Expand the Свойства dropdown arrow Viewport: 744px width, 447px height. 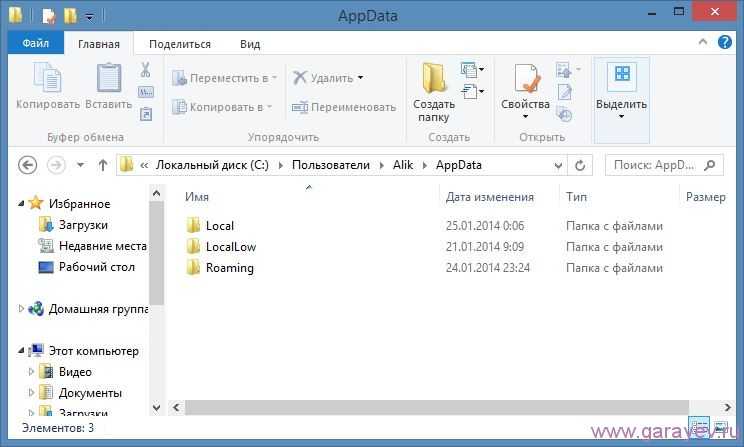coord(525,116)
